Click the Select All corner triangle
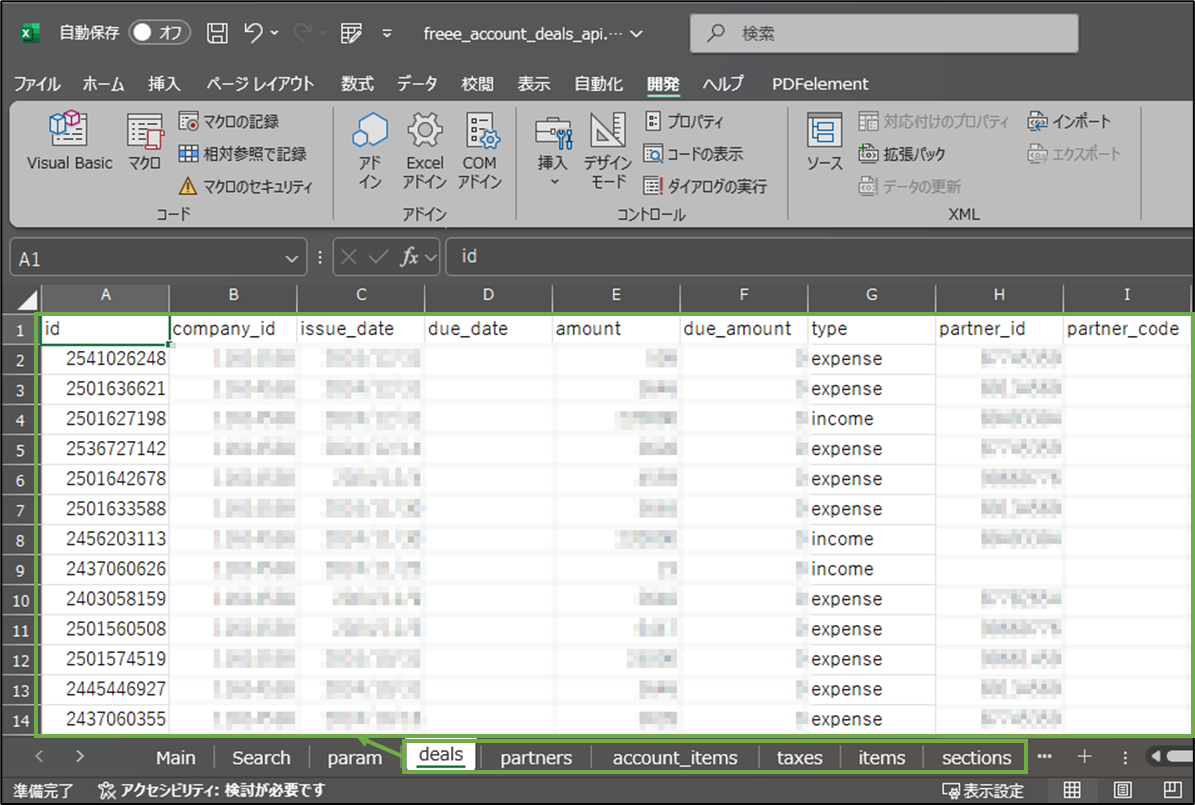Image resolution: width=1195 pixels, height=805 pixels. click(x=26, y=300)
